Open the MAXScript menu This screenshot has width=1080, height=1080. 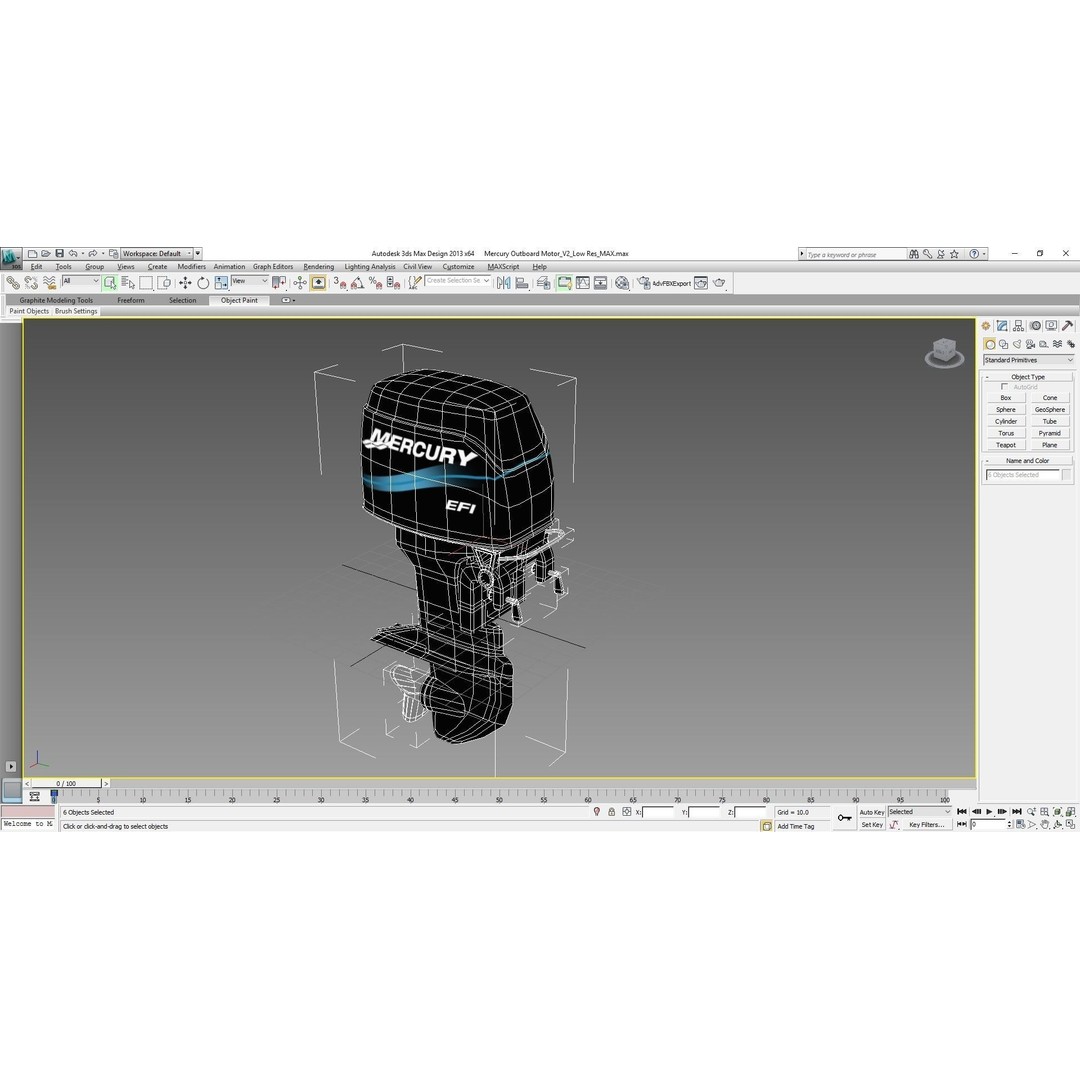pyautogui.click(x=503, y=267)
